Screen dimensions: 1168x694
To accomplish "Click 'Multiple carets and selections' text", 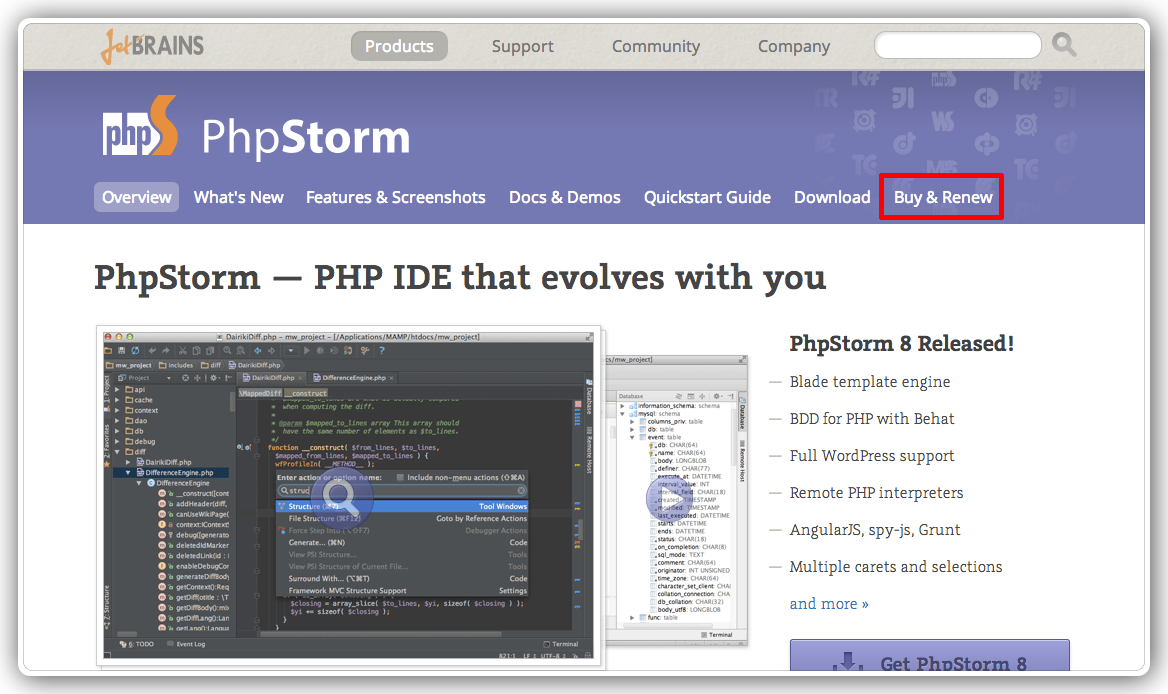I will click(895, 567).
